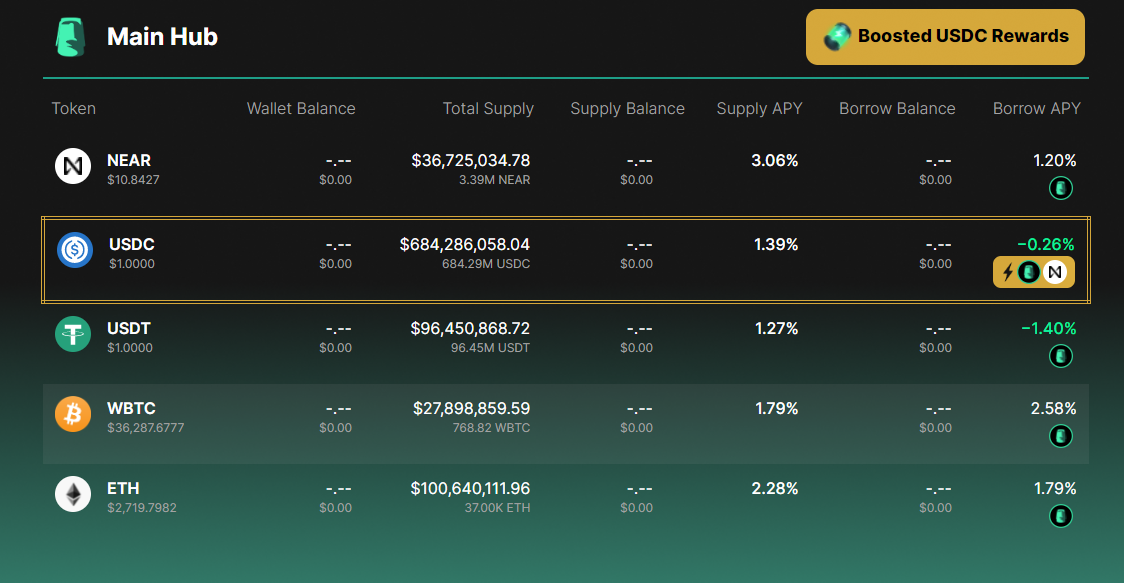Click the NEAR total supply amount
This screenshot has height=583, width=1124.
coord(471,161)
